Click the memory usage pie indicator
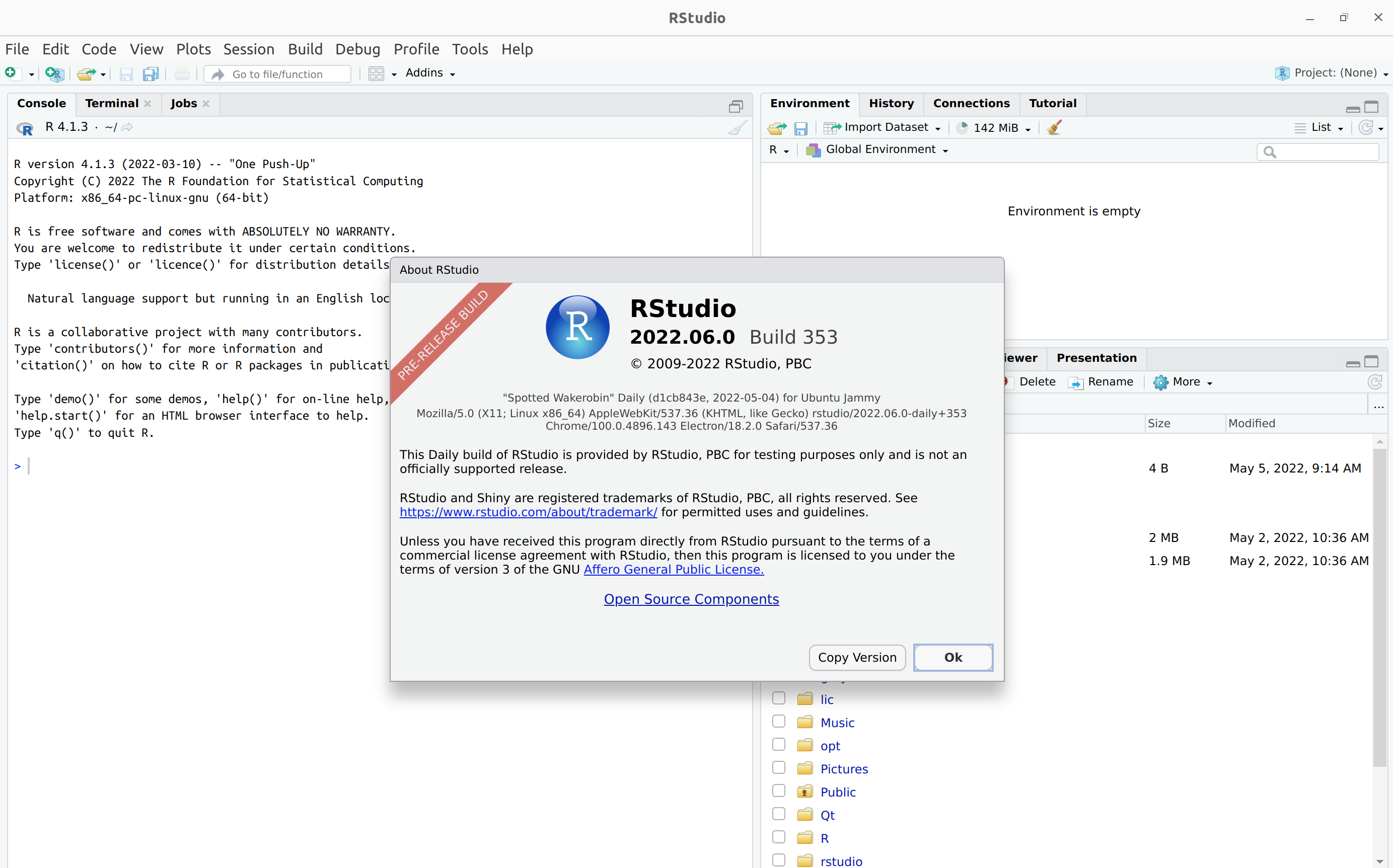The image size is (1393, 868). [x=963, y=127]
